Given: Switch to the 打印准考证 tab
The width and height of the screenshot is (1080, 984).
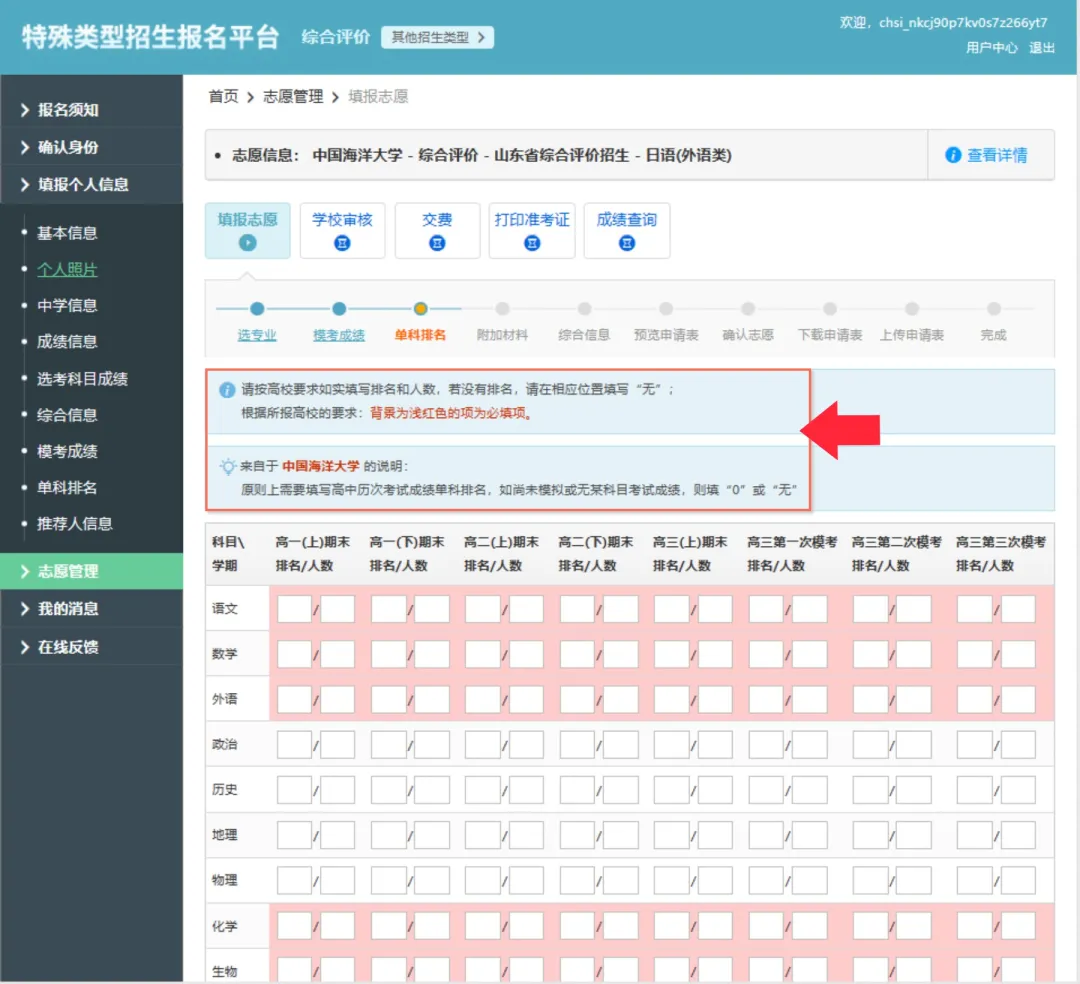Looking at the screenshot, I should pos(532,231).
